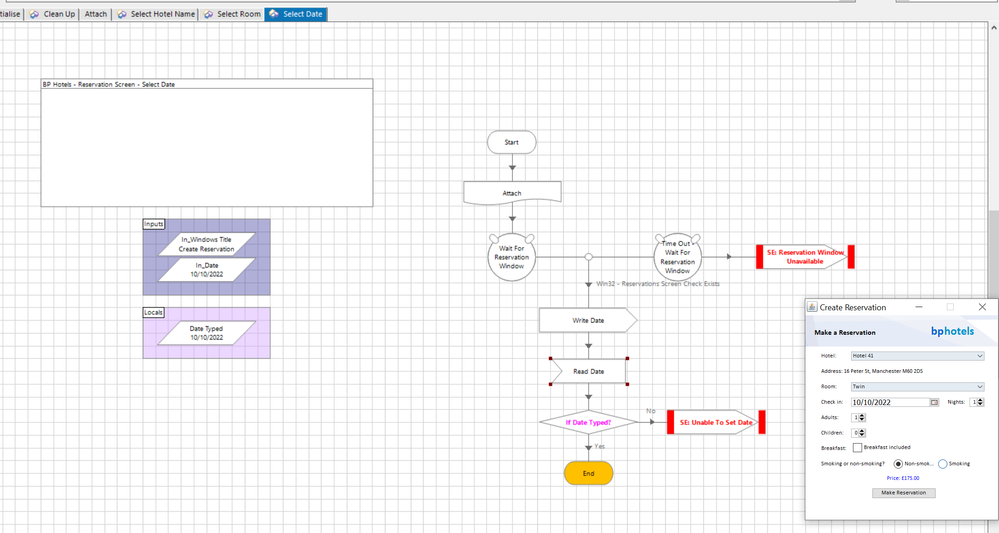Close the Create Reservation window
The image size is (999, 533).
click(982, 307)
